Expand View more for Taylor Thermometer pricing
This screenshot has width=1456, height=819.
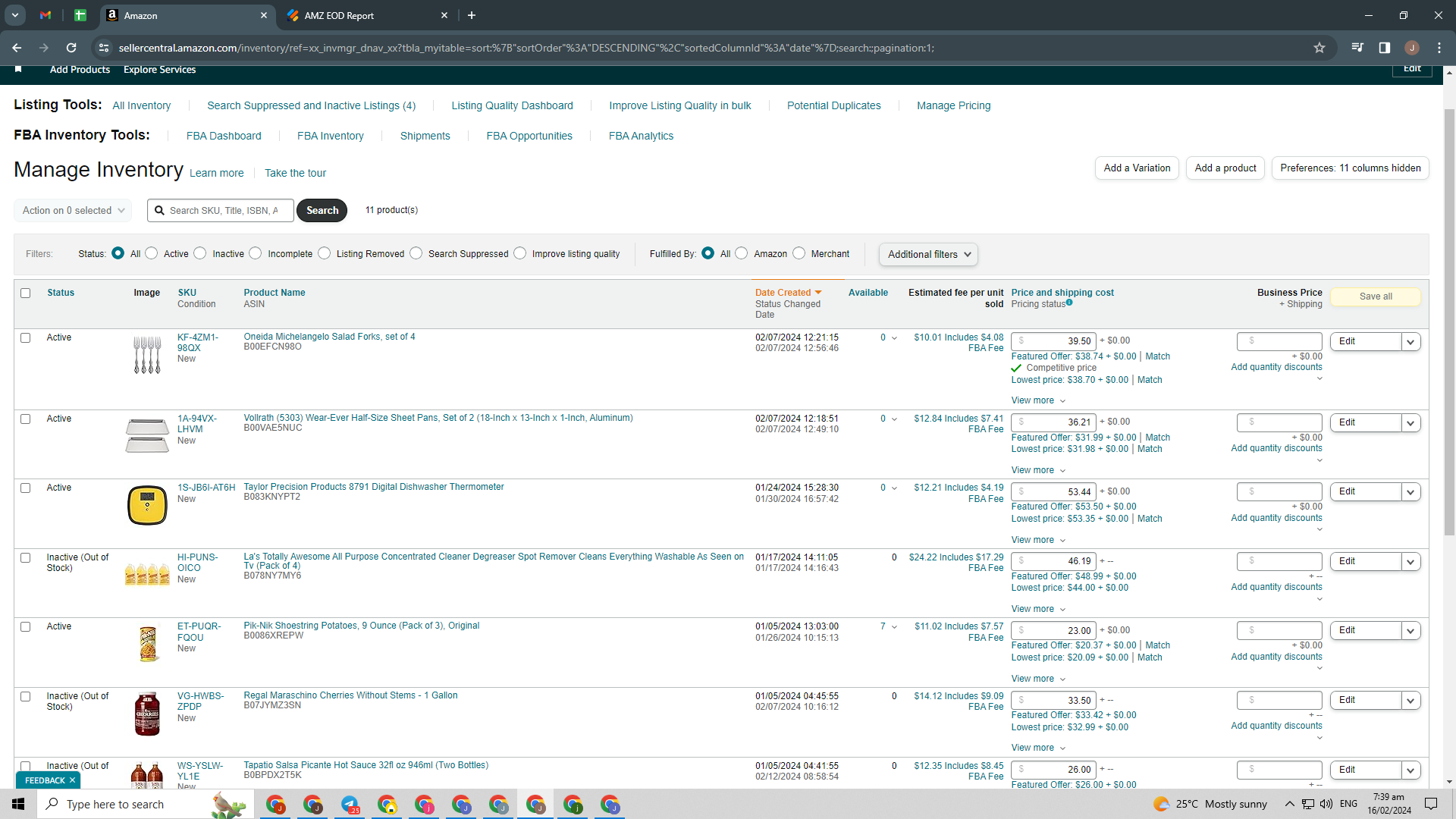tap(1038, 540)
